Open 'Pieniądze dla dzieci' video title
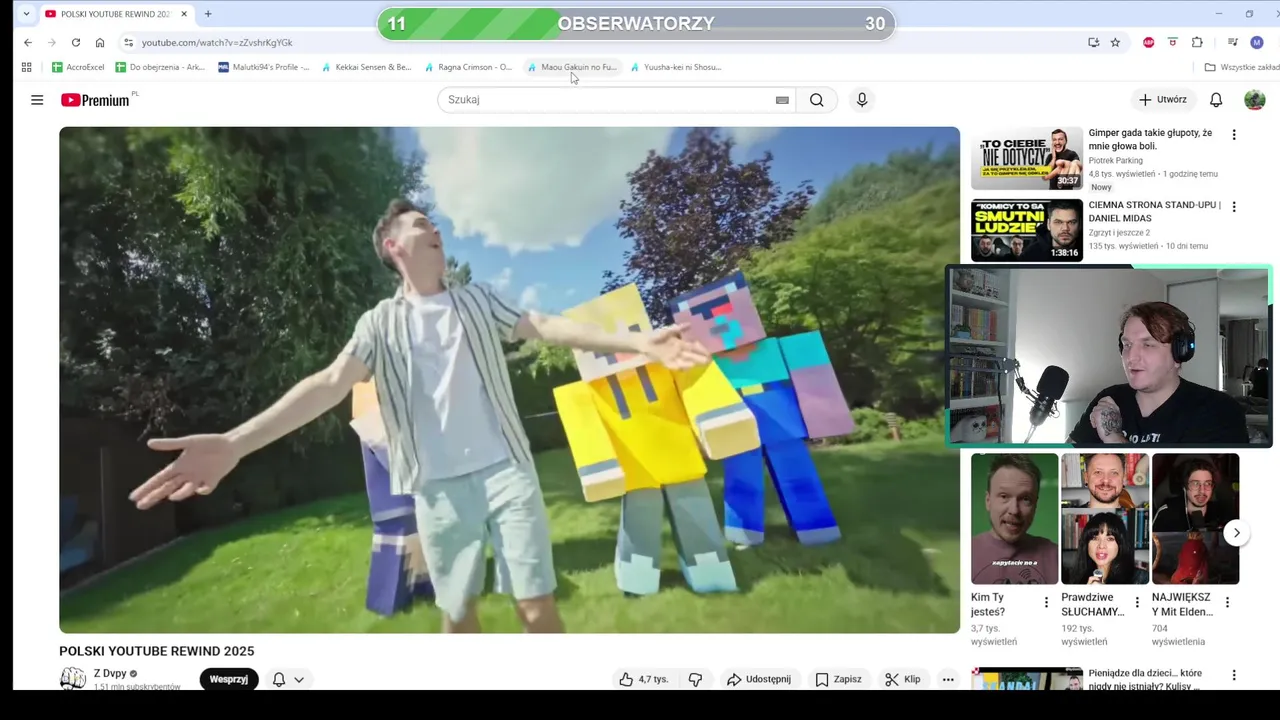 [1145, 679]
